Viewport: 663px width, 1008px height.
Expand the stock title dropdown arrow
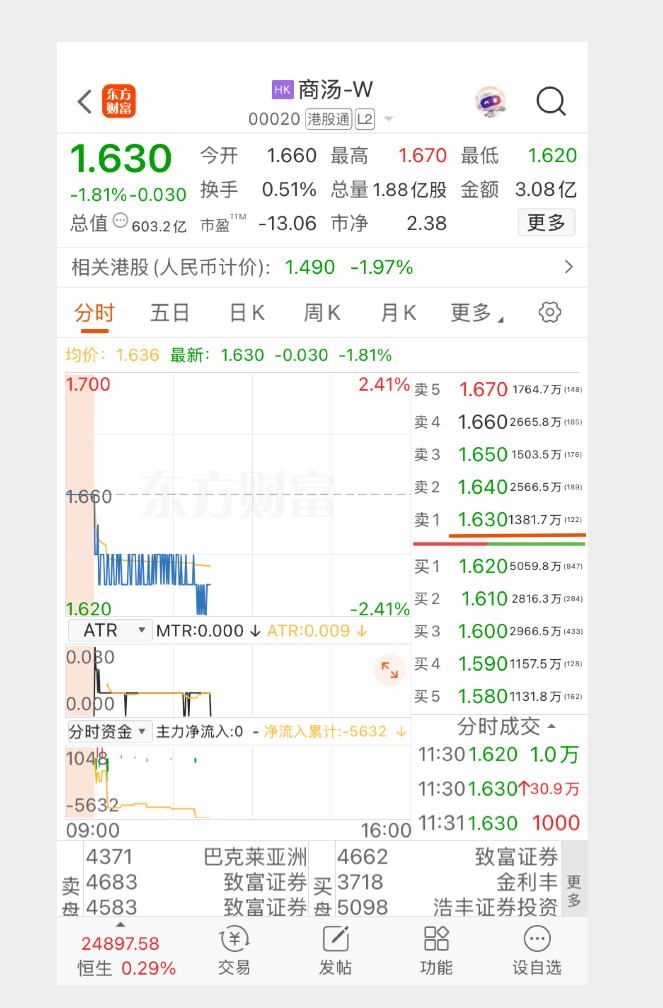pyautogui.click(x=388, y=119)
